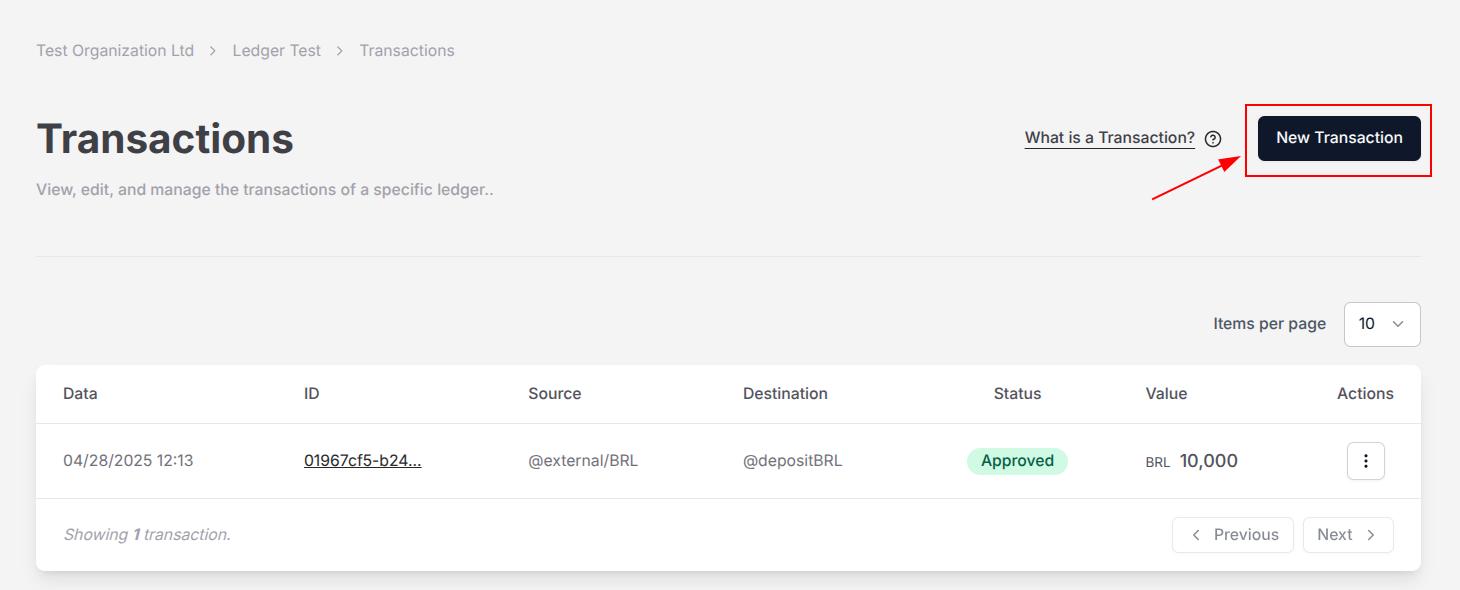Click the Approved status badge
The height and width of the screenshot is (590, 1460).
coord(1017,461)
